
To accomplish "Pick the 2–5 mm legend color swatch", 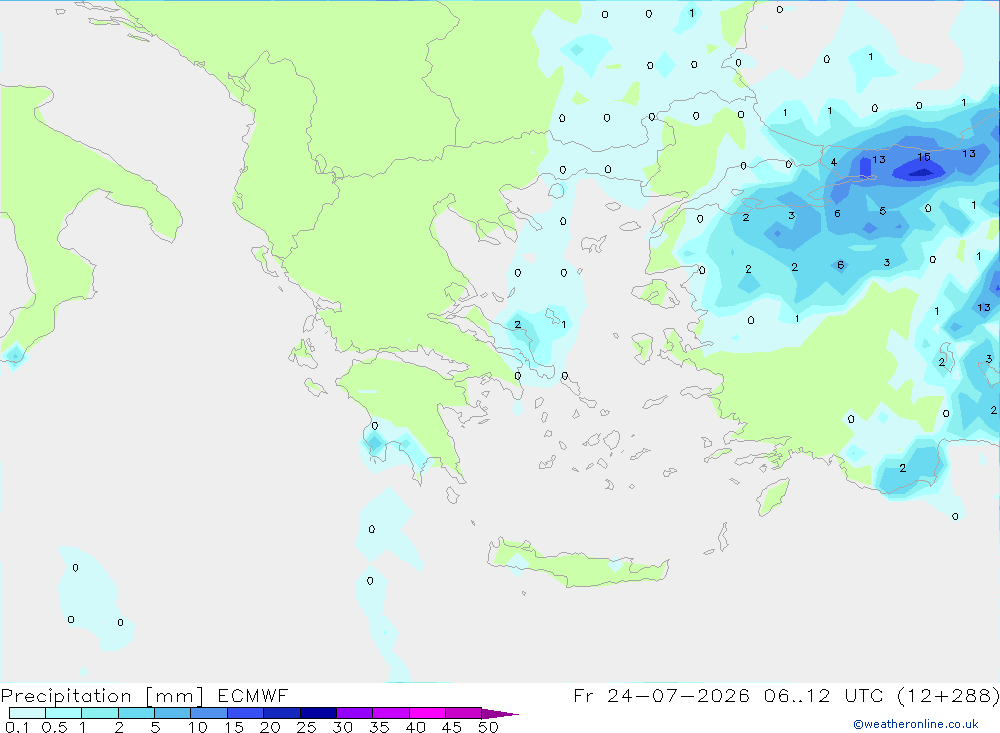I will (136, 713).
